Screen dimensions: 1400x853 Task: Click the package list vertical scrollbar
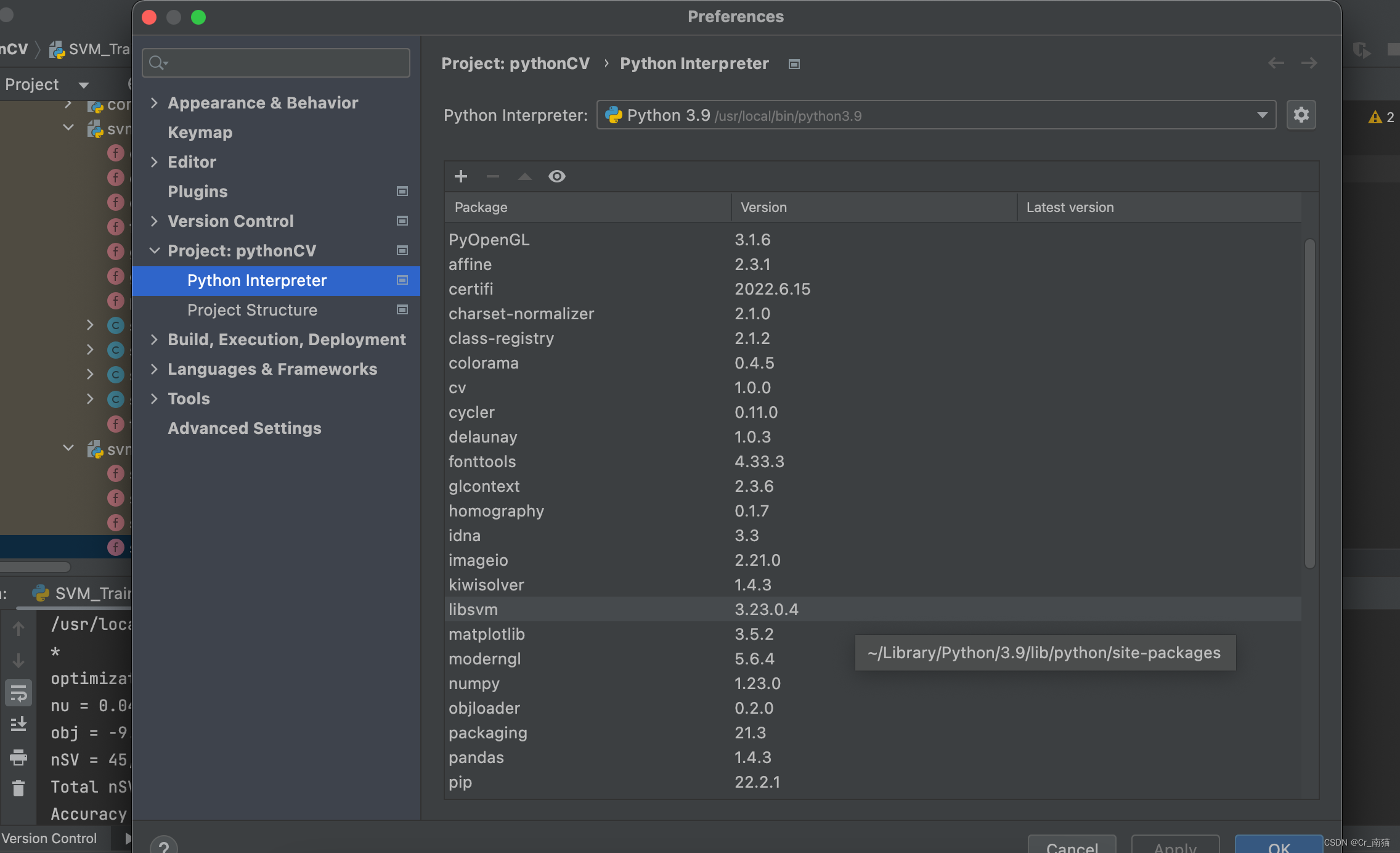point(1309,404)
